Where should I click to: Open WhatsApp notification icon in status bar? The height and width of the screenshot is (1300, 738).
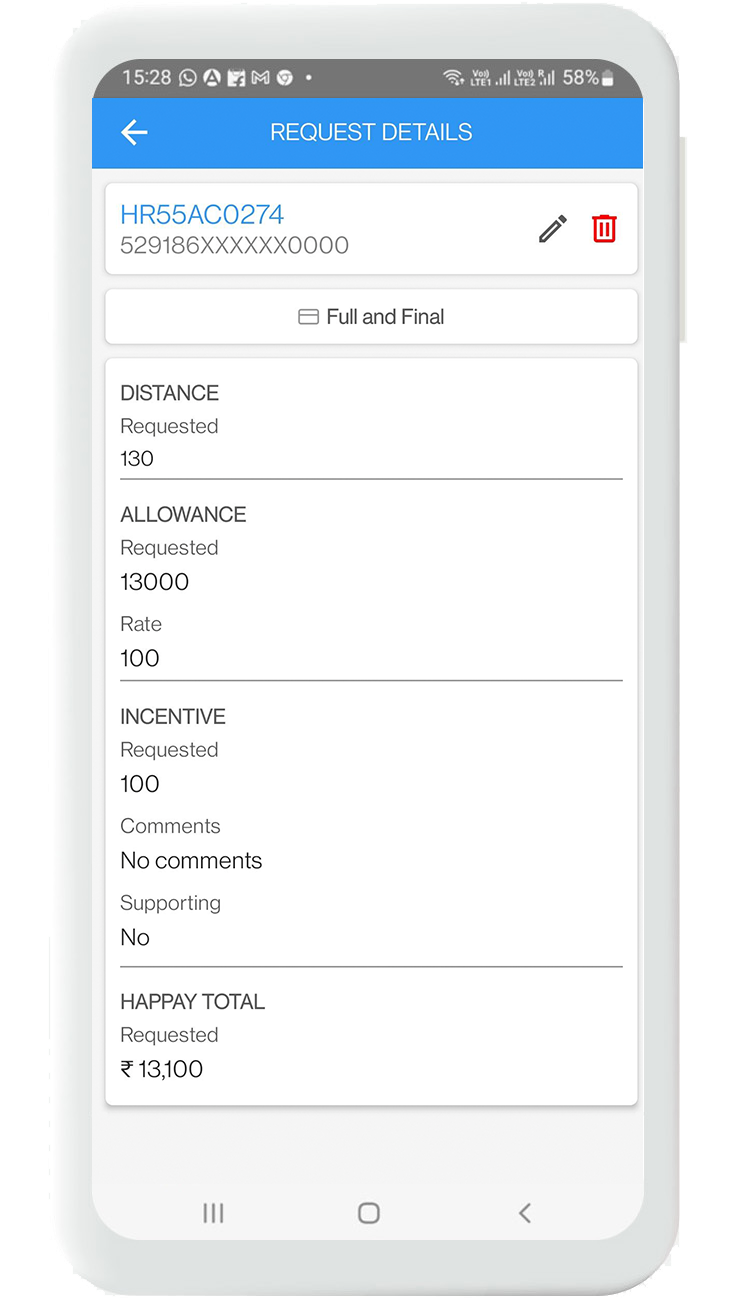188,77
